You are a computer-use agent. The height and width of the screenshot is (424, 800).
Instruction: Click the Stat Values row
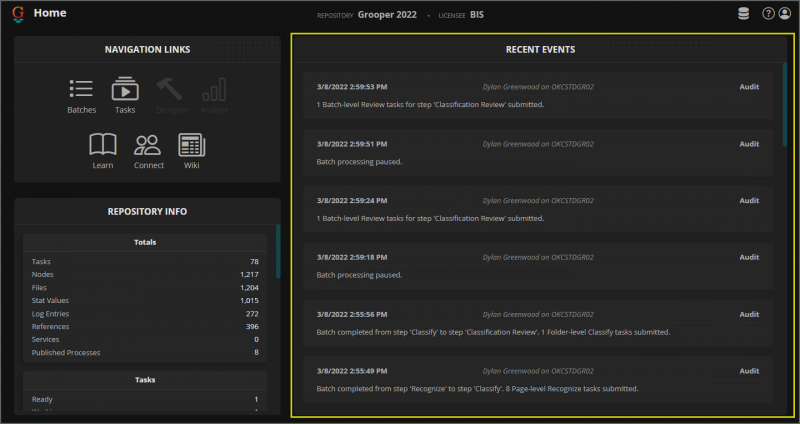[x=145, y=301]
